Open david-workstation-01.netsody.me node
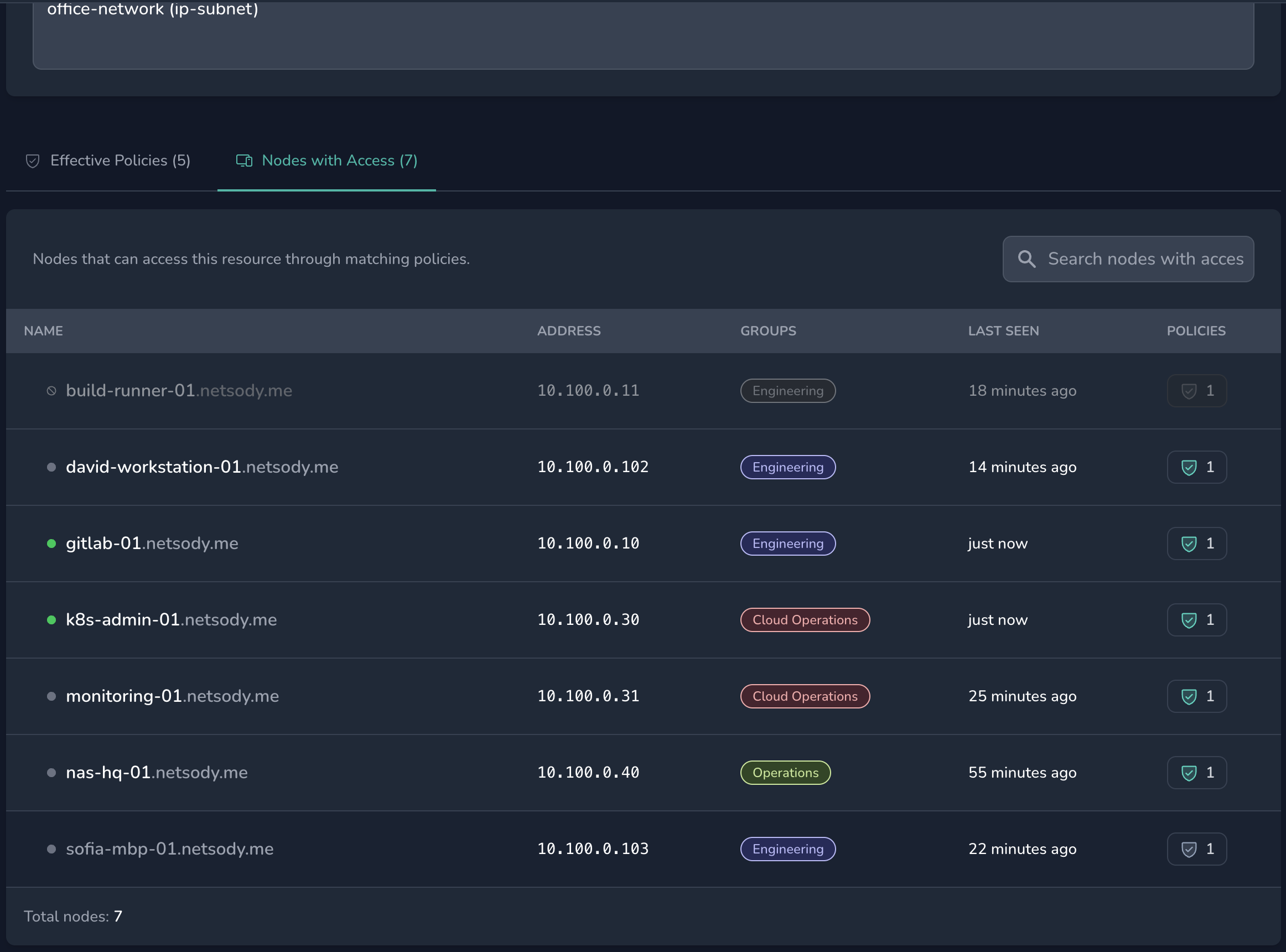The width and height of the screenshot is (1286, 952). pos(201,467)
